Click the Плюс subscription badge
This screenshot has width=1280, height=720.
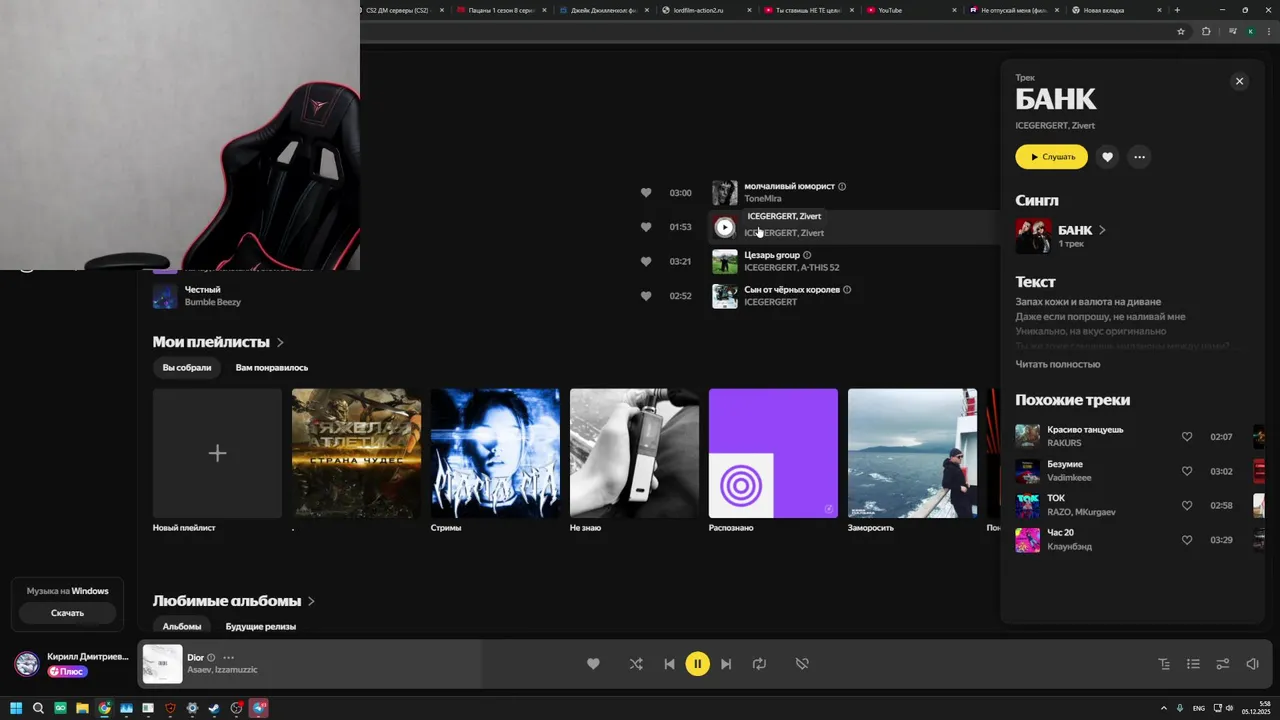click(x=68, y=671)
